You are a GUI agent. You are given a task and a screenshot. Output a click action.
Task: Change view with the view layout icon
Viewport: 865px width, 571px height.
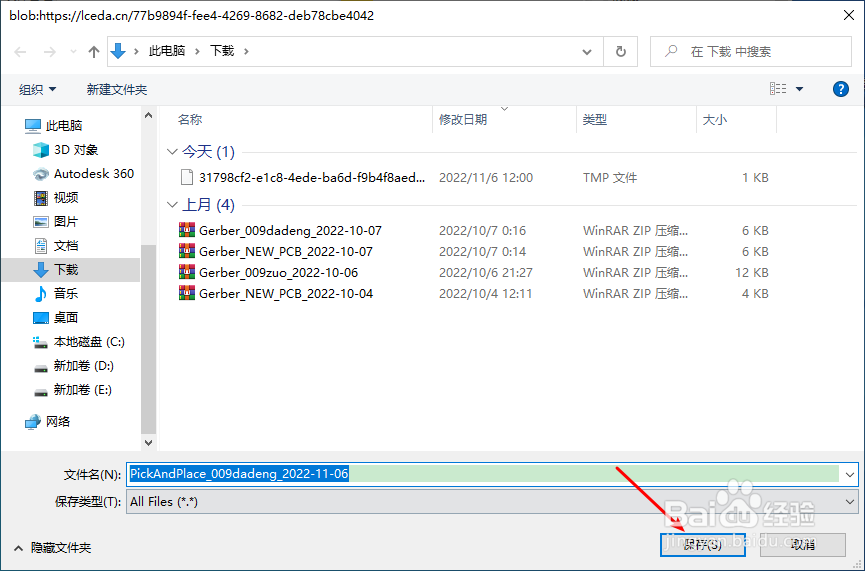pos(778,89)
